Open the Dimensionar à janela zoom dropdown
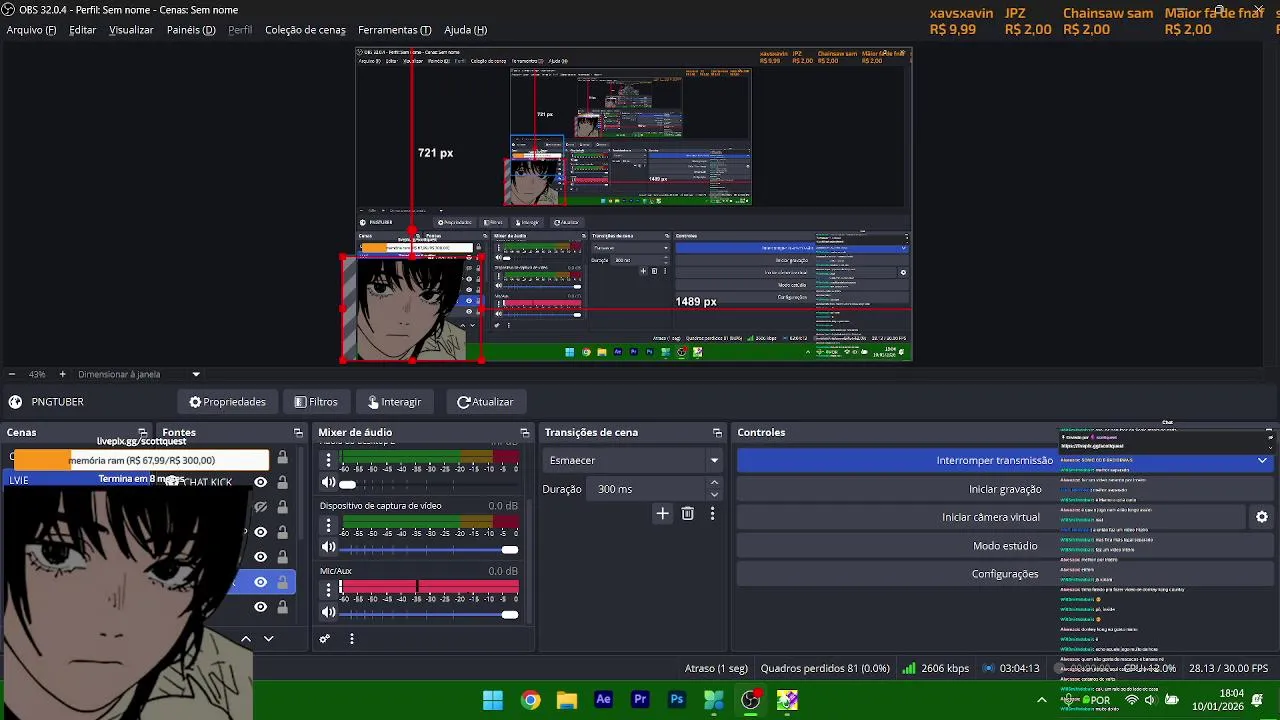The width and height of the screenshot is (1280, 720). 138,374
